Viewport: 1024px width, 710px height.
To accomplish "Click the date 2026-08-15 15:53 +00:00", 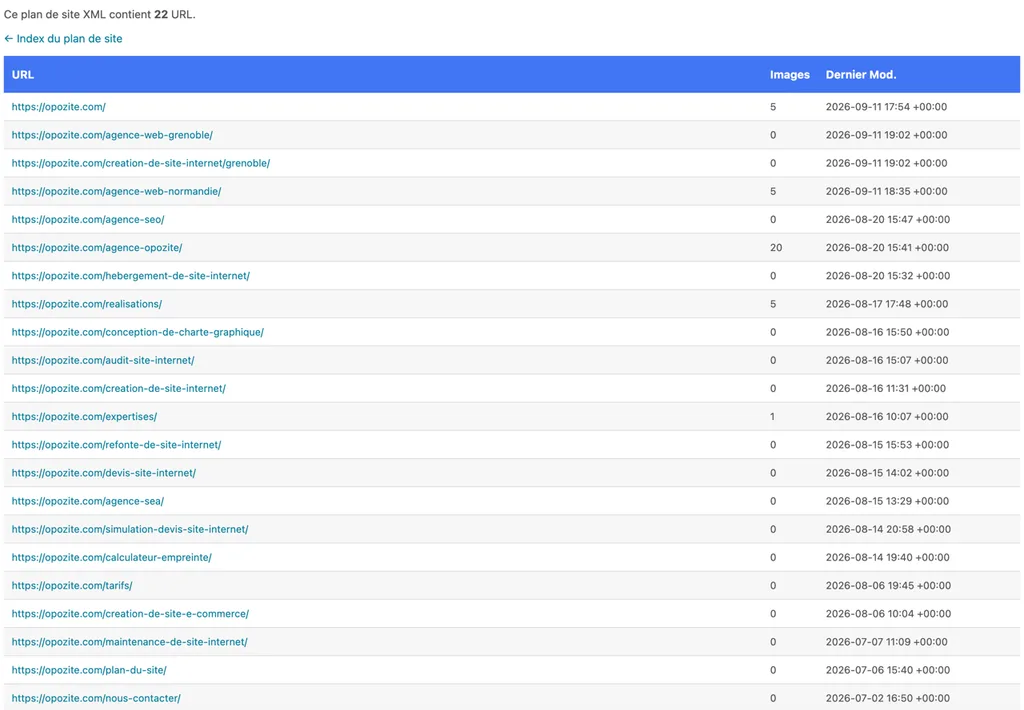I will pyautogui.click(x=887, y=444).
